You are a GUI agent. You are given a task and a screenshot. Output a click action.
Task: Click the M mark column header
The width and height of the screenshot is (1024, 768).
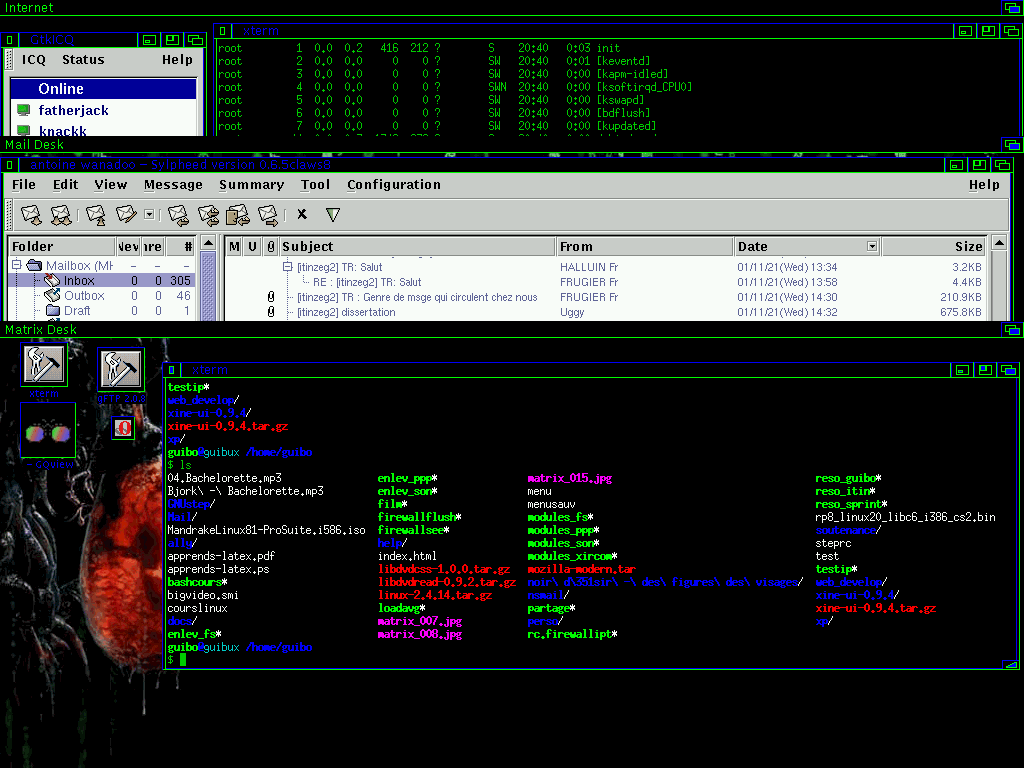(234, 246)
